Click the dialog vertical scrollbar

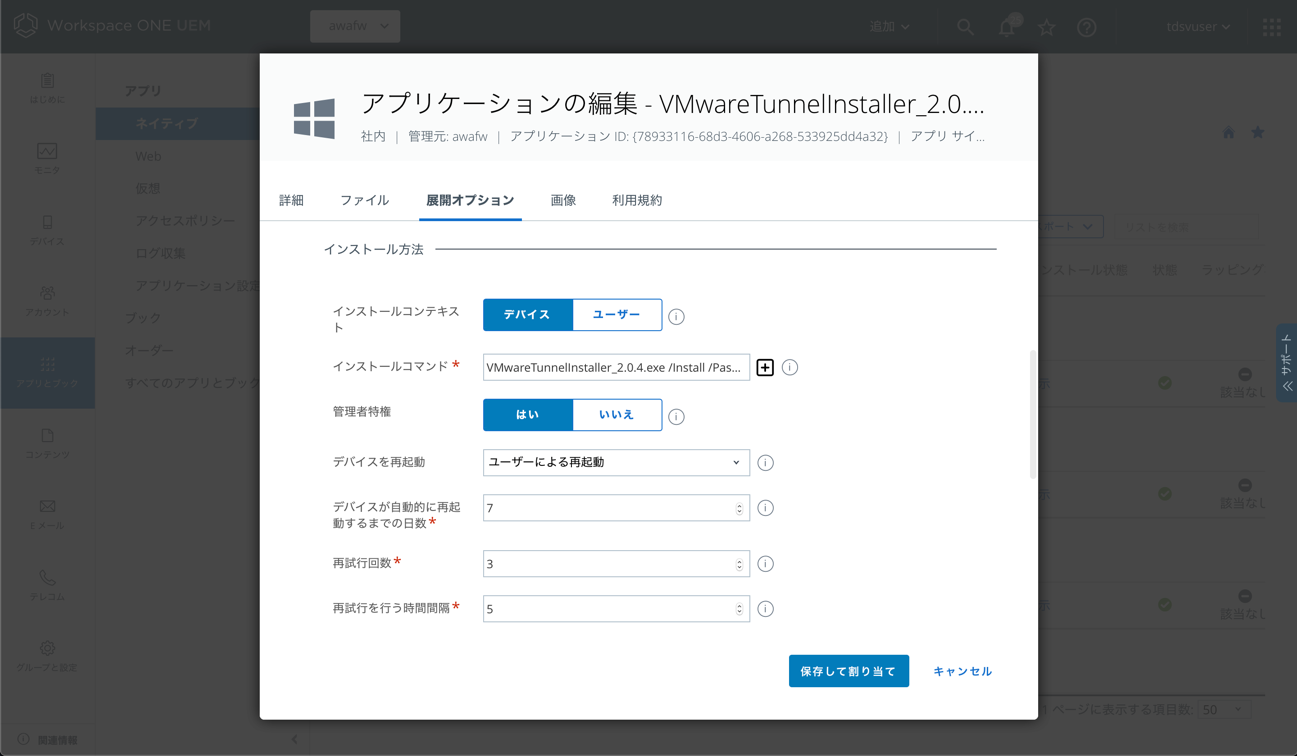tap(1033, 414)
